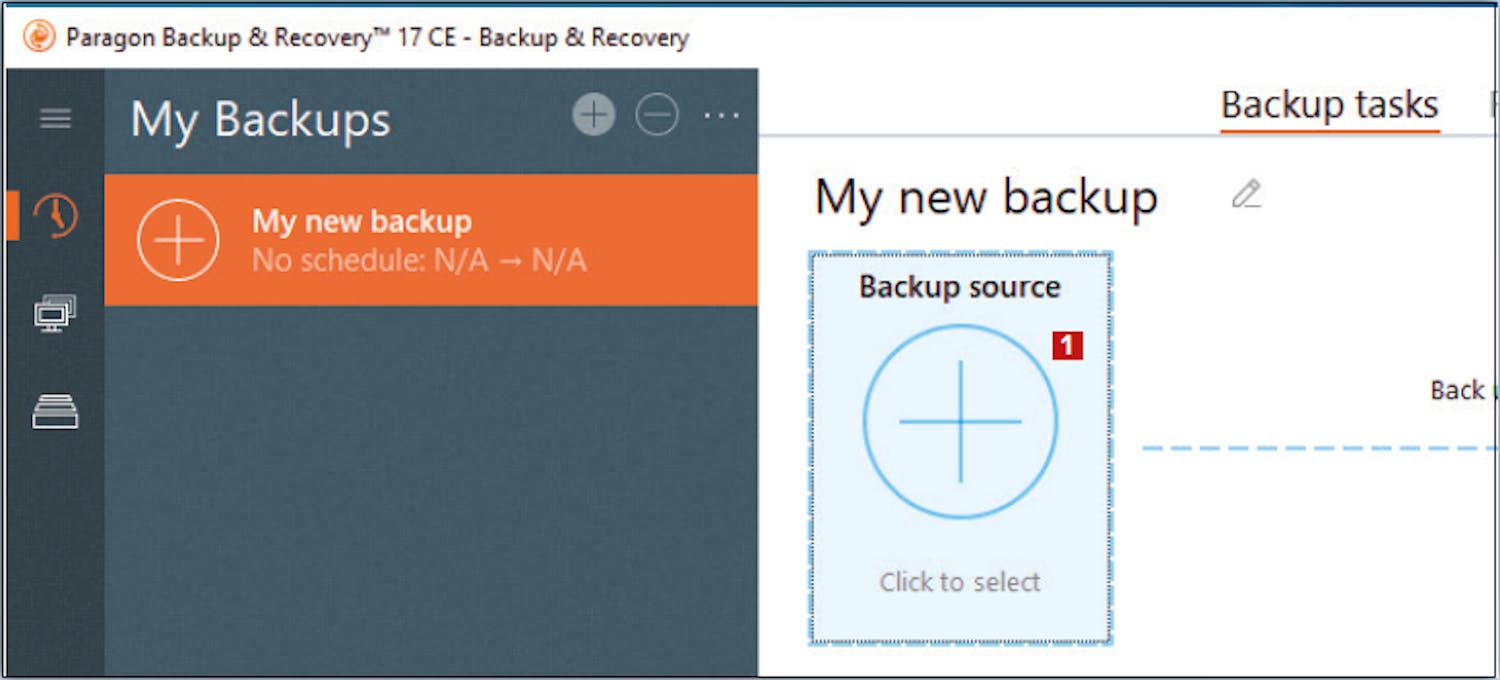The height and width of the screenshot is (680, 1500).
Task: Click the "Backup source" tile heading
Action: (x=960, y=287)
